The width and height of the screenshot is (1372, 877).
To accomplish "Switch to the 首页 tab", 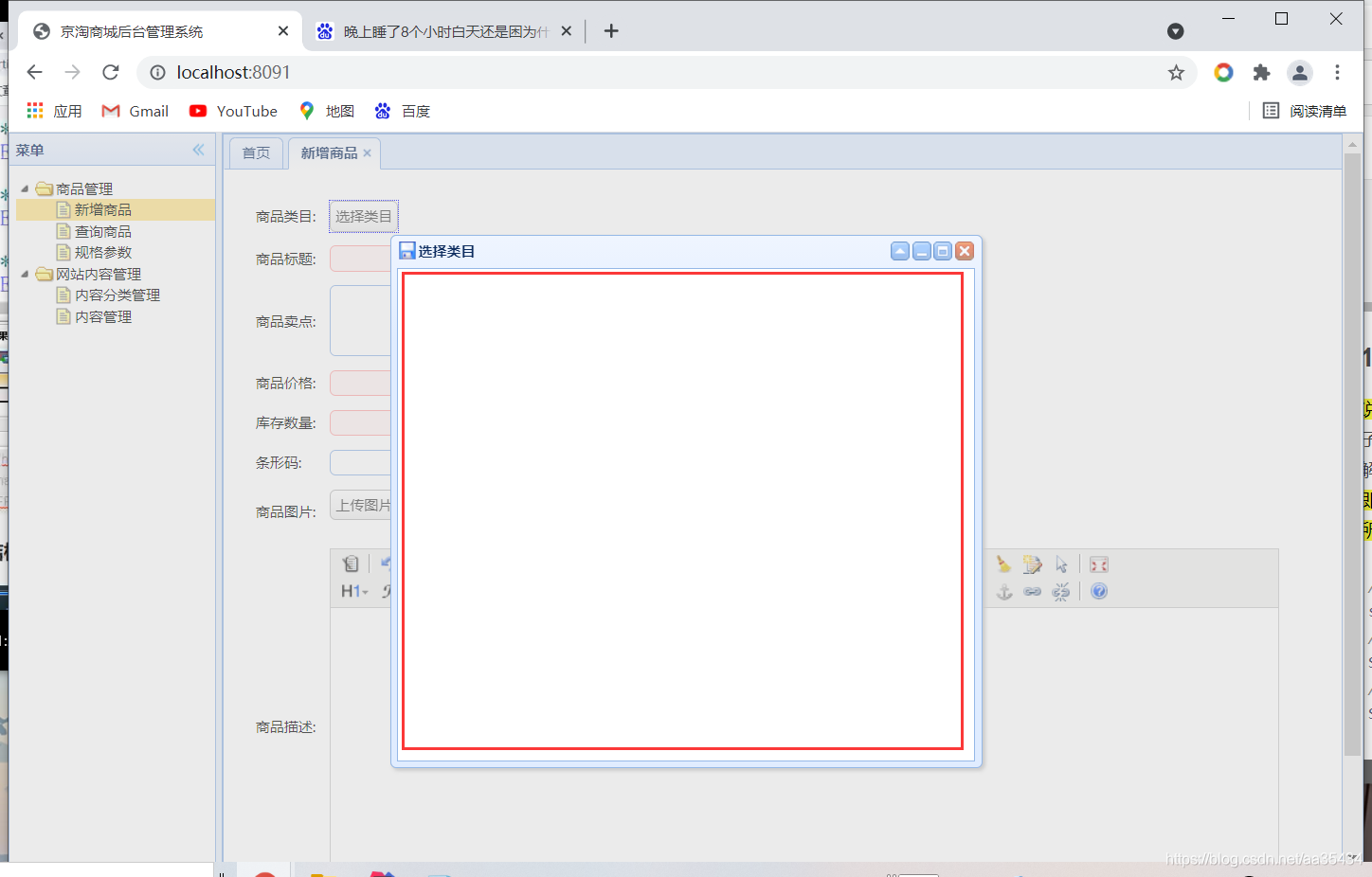I will tap(256, 152).
